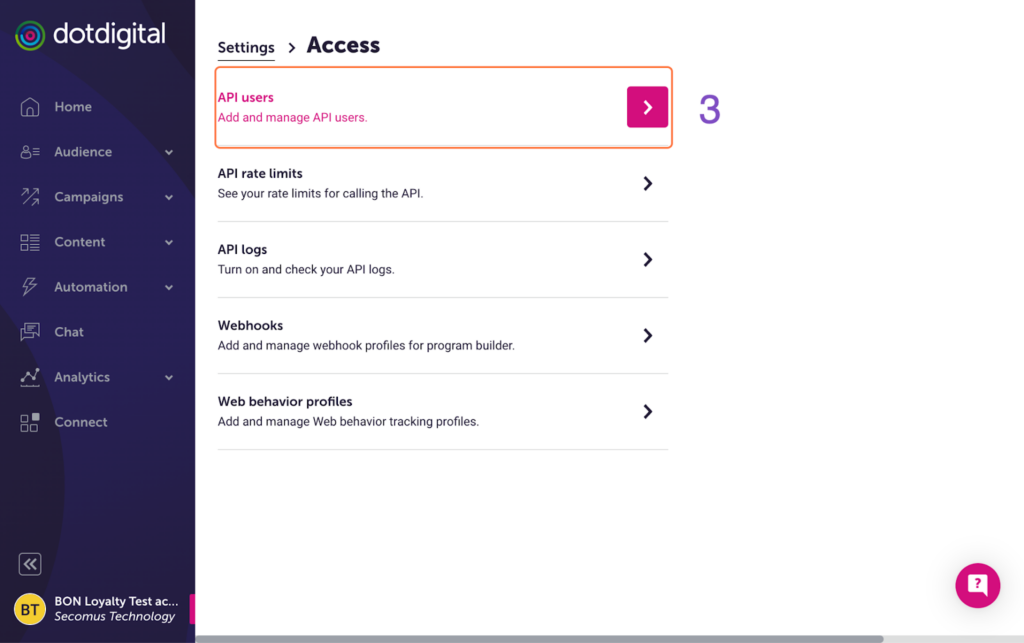This screenshot has height=643, width=1024.
Task: Click the Audience contacts icon
Action: click(x=30, y=152)
